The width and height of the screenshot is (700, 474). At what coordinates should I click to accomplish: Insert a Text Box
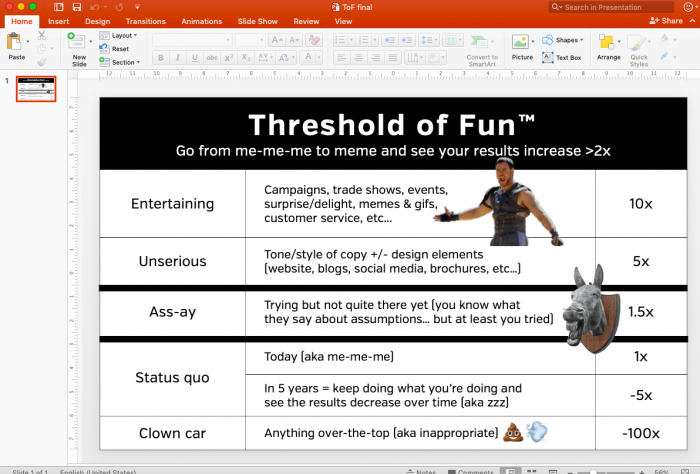(x=562, y=58)
